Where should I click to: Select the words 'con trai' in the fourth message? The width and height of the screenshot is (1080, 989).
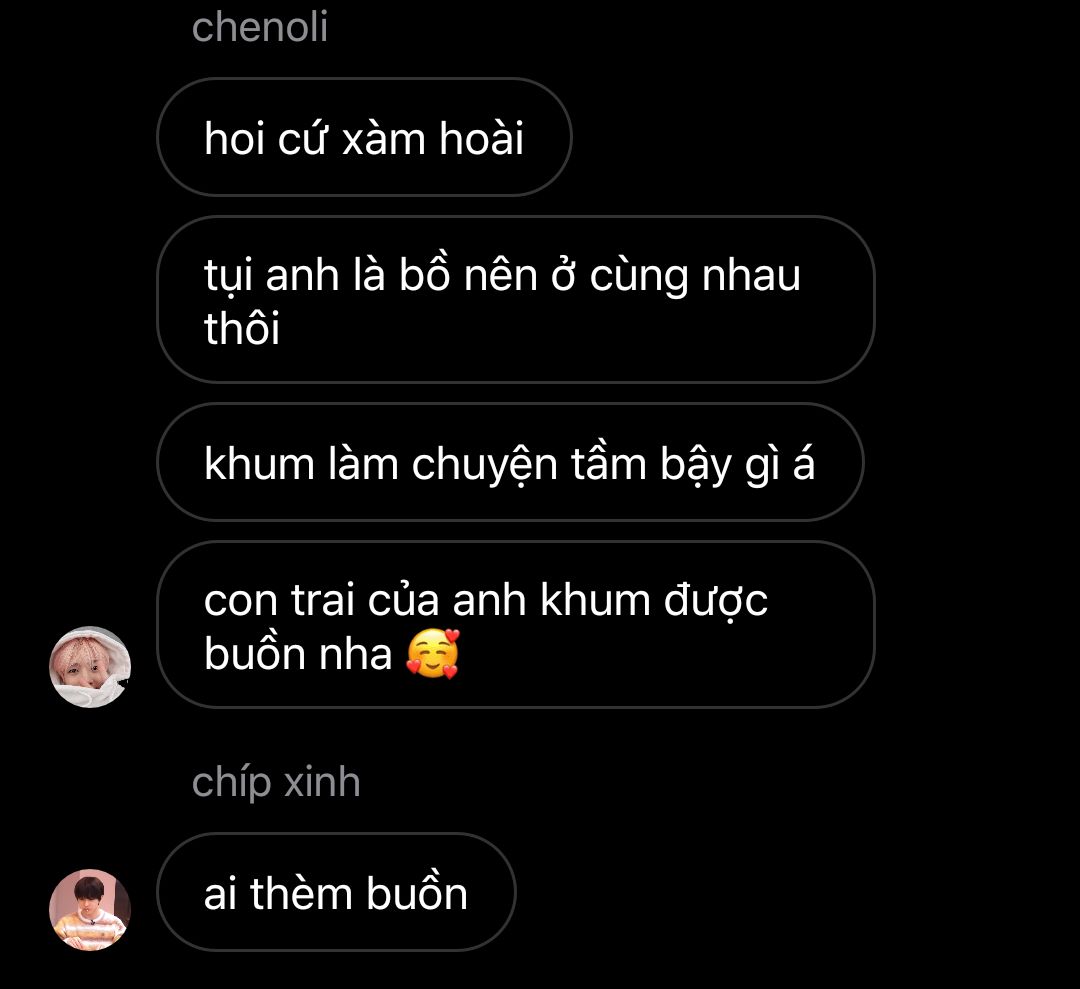279,600
